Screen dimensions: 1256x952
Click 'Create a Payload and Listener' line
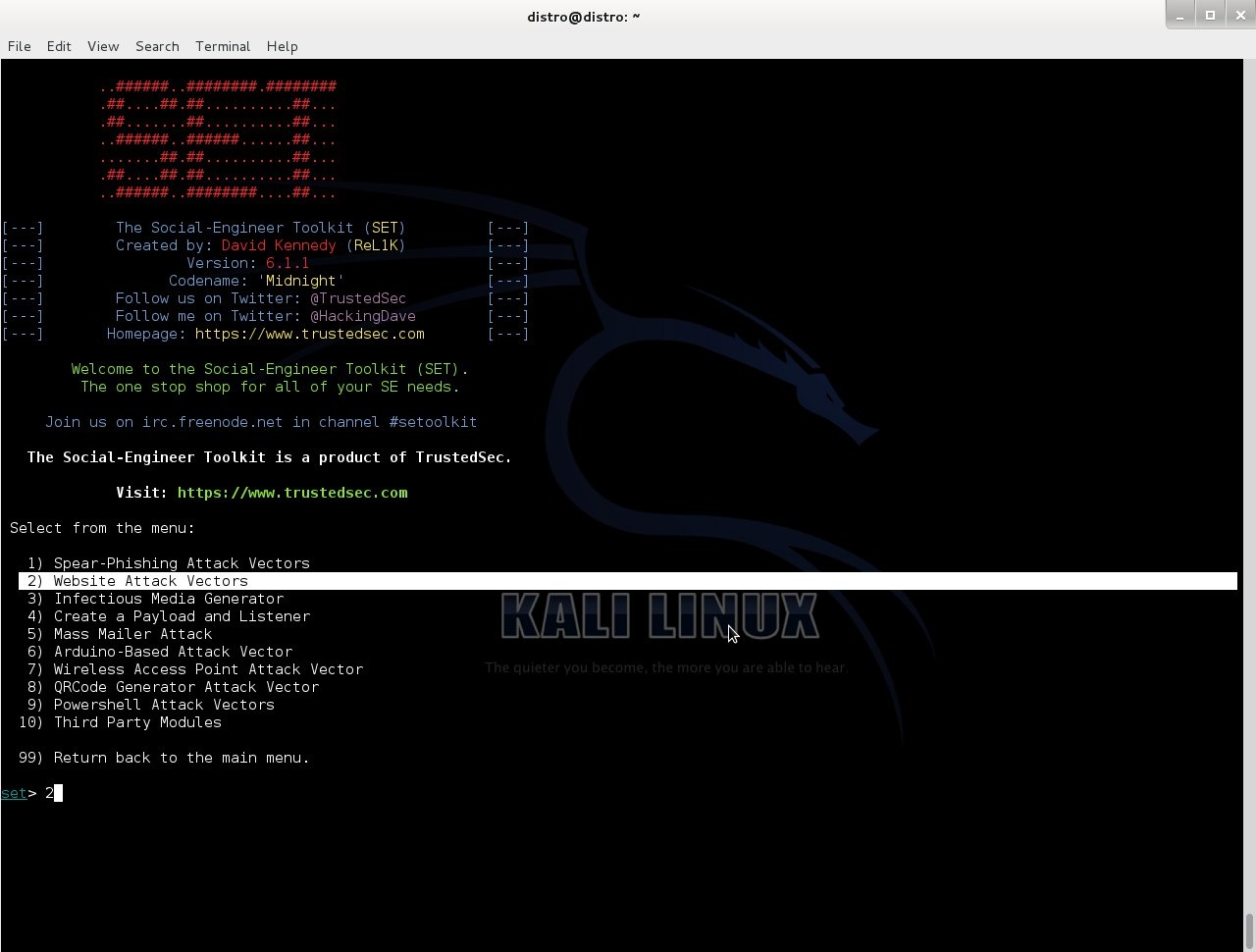[169, 616]
